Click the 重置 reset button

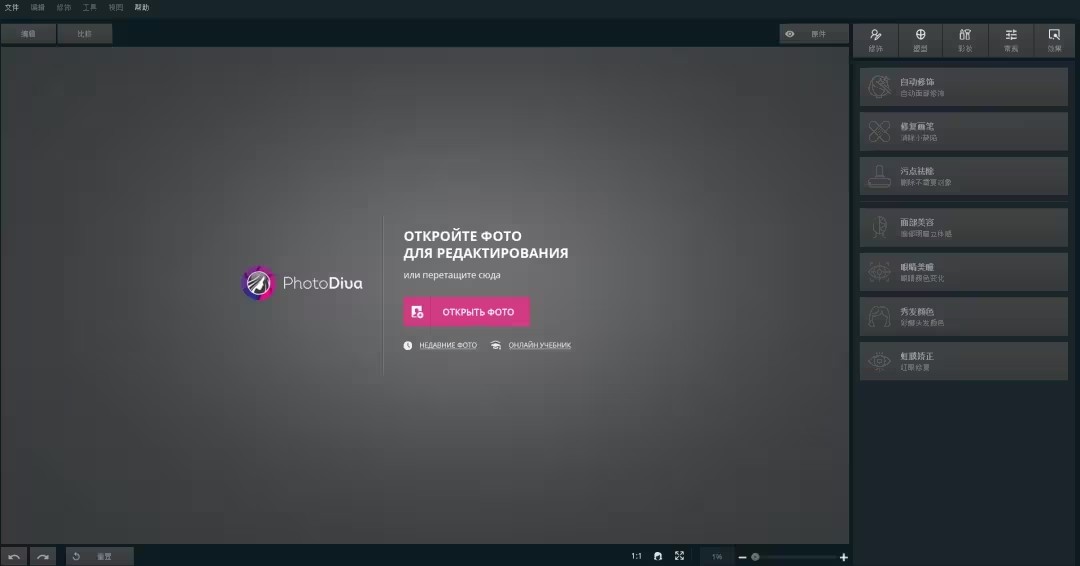tap(99, 556)
